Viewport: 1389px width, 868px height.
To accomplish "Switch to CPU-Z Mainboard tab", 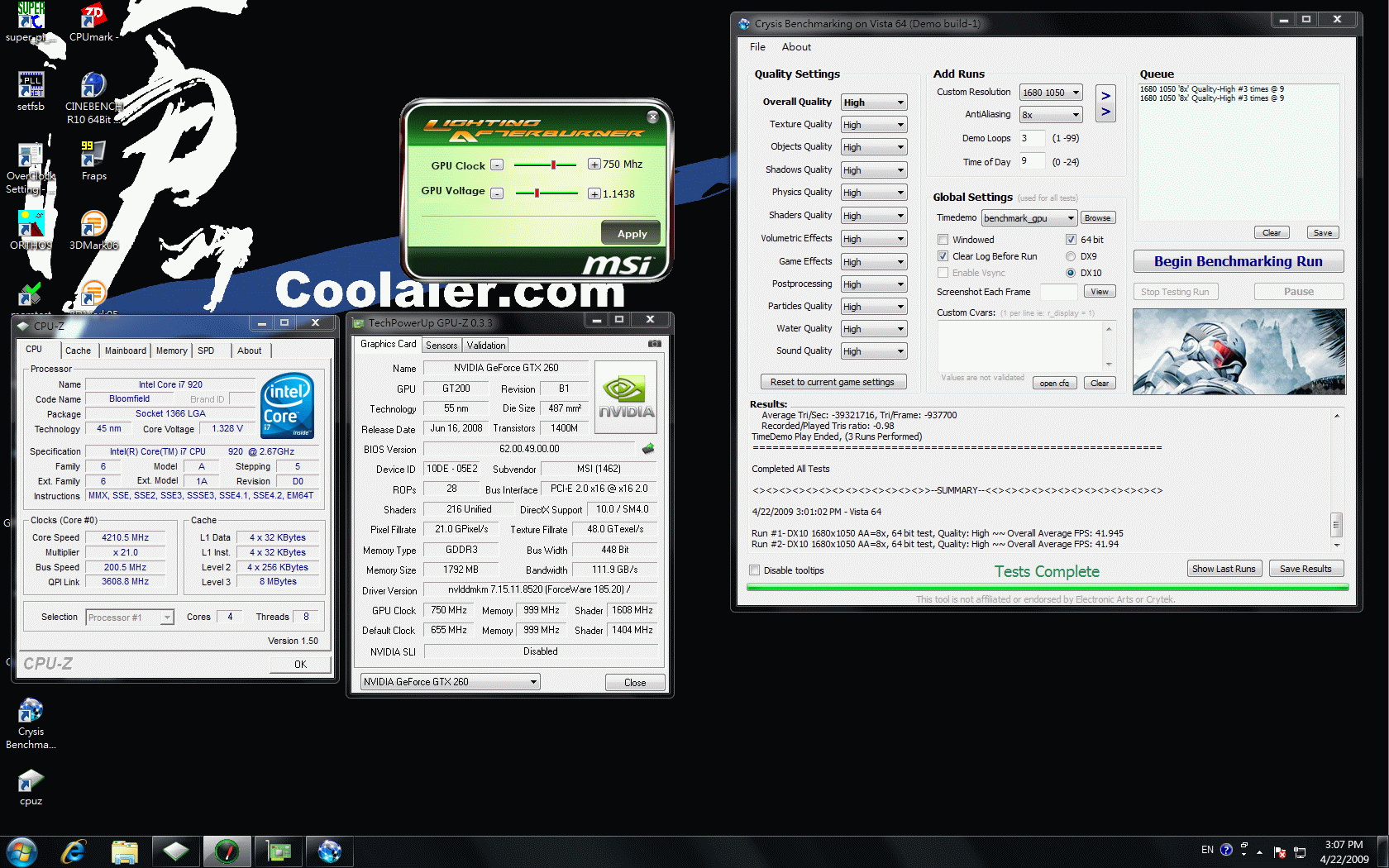I will click(126, 351).
